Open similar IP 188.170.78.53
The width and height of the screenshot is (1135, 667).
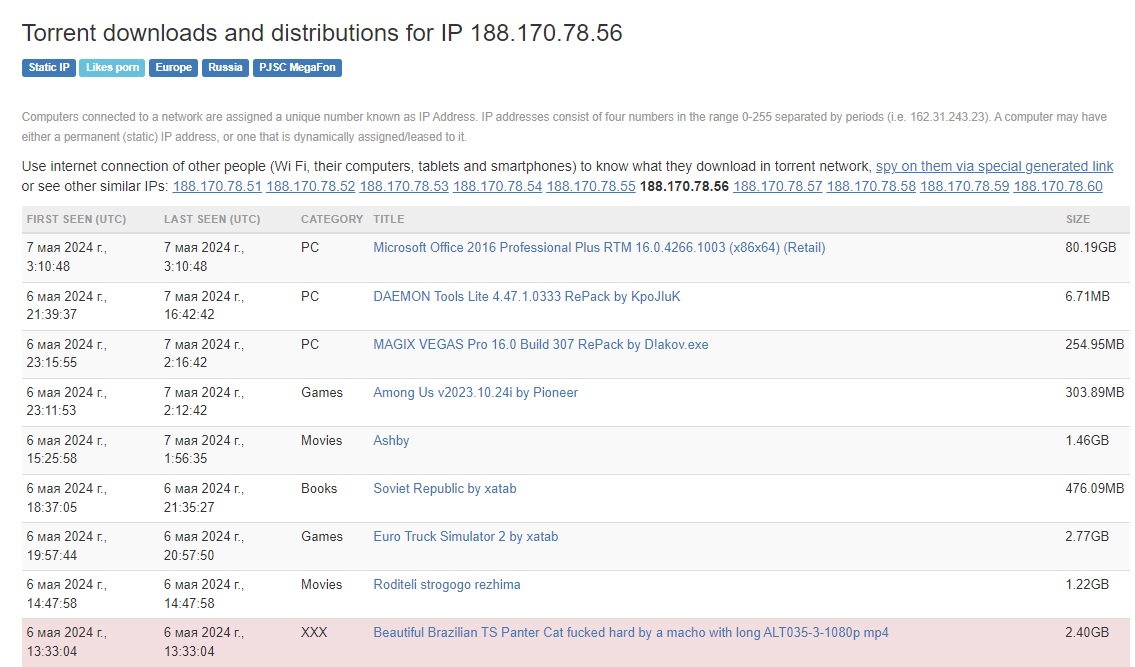pos(404,186)
